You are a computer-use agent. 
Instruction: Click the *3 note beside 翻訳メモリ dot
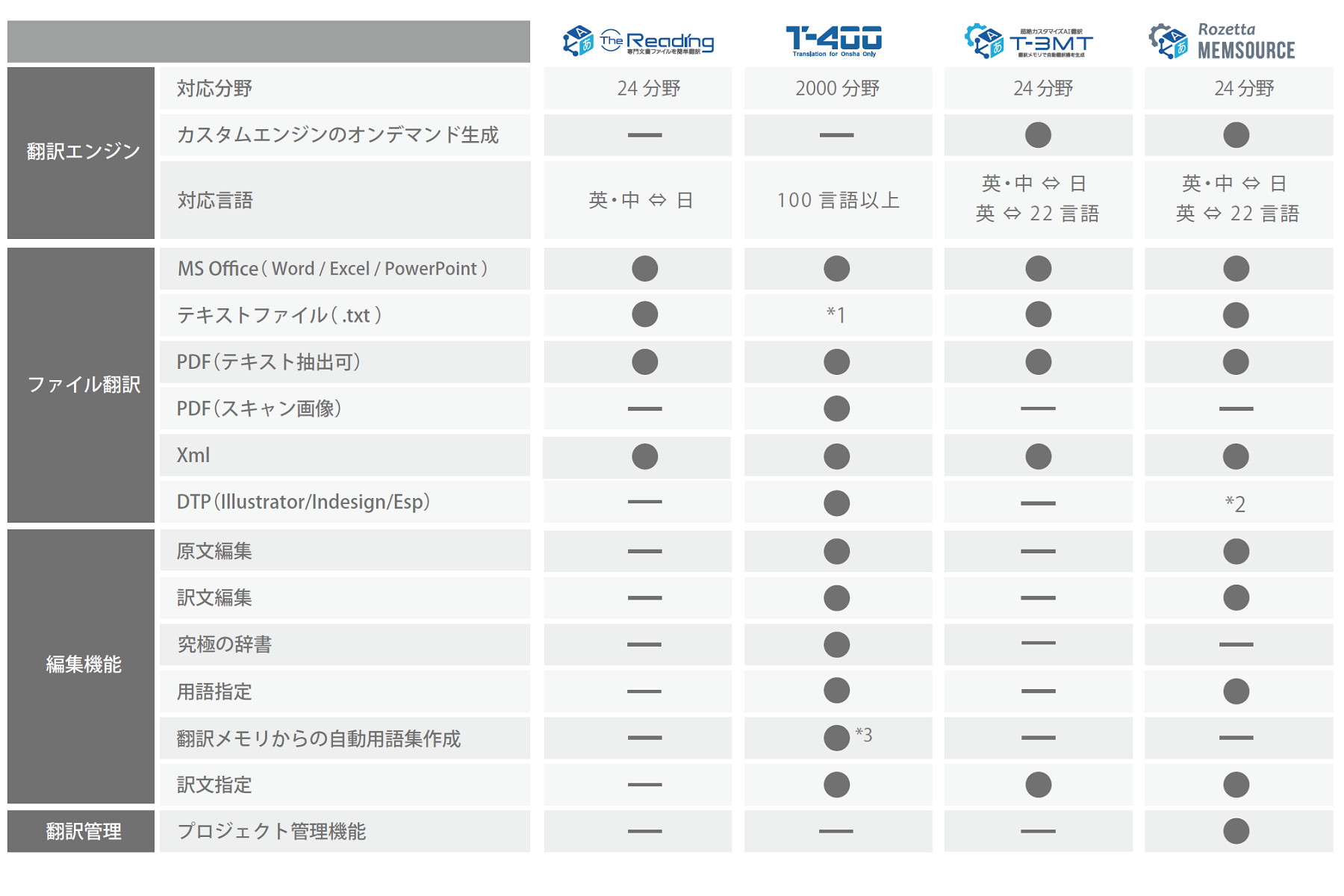pos(864,735)
